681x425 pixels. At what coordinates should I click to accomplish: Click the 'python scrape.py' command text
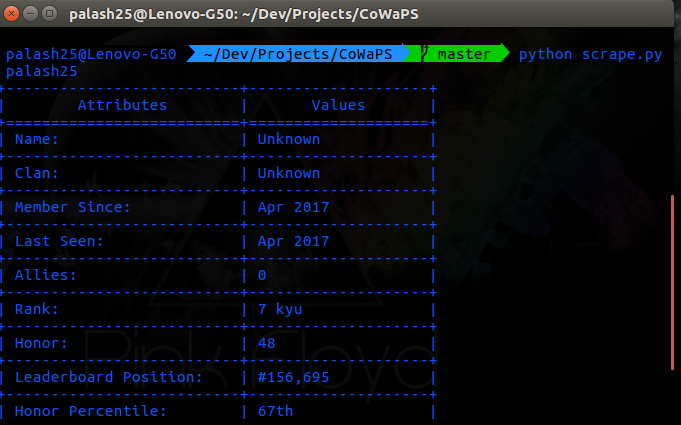click(590, 54)
